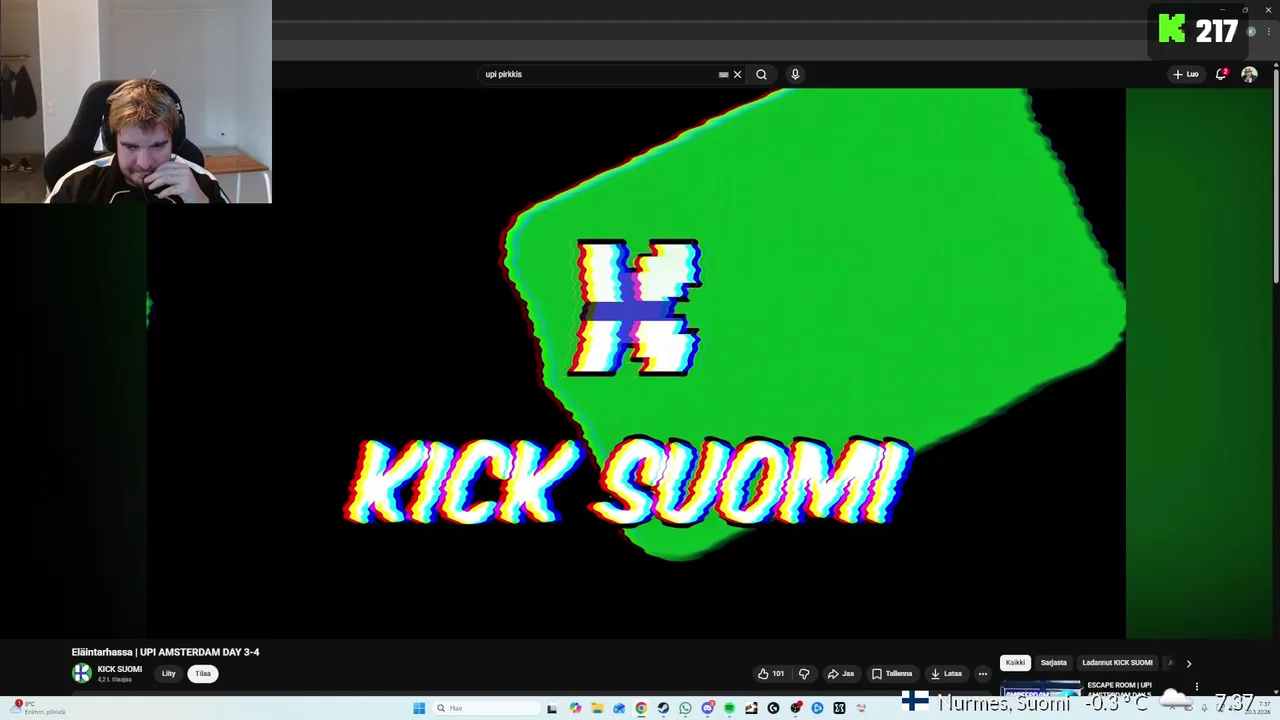
Task: Subscribe using the 'Tilaa' button
Action: coord(203,674)
